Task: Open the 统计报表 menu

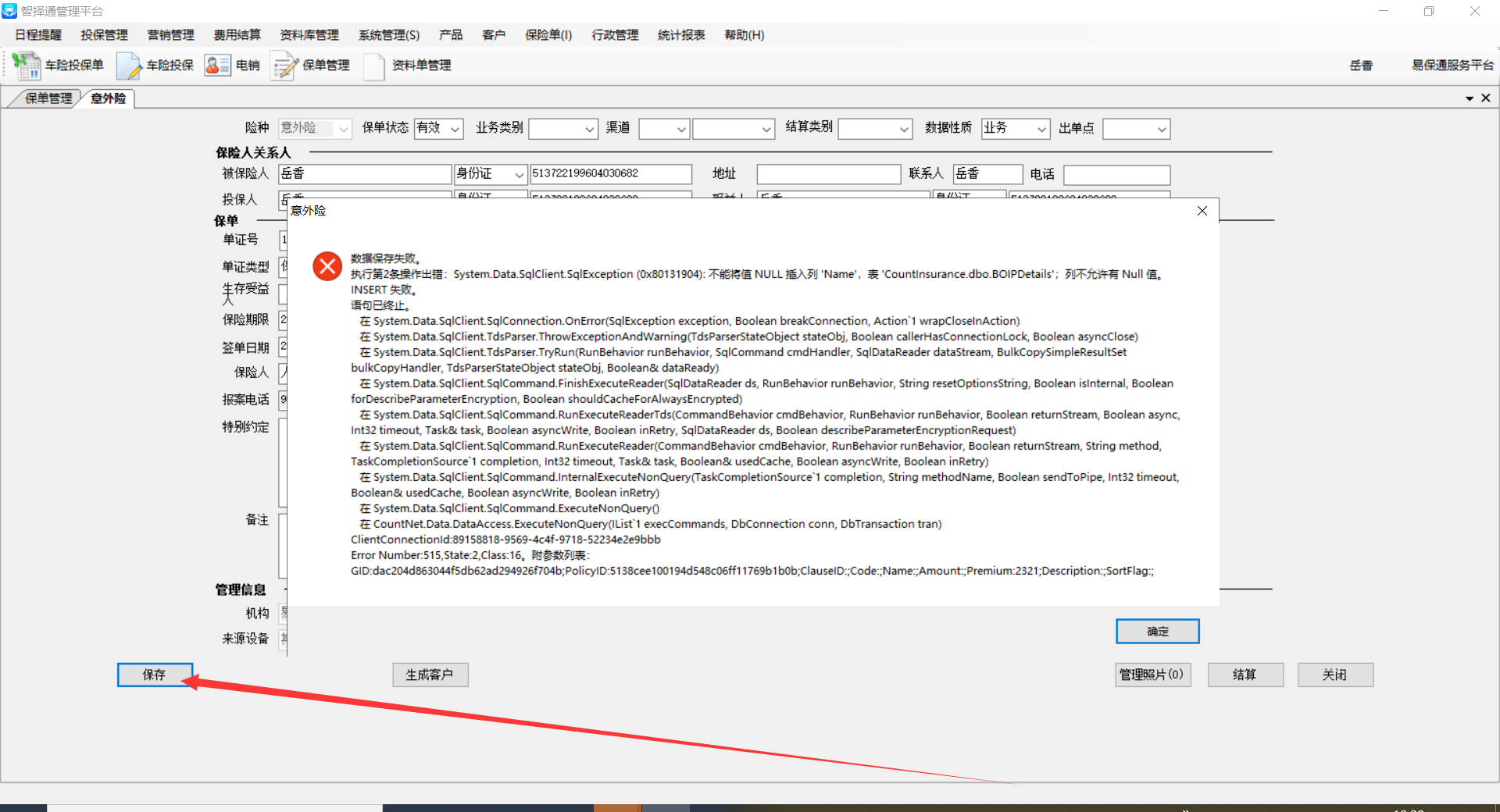Action: pyautogui.click(x=682, y=35)
